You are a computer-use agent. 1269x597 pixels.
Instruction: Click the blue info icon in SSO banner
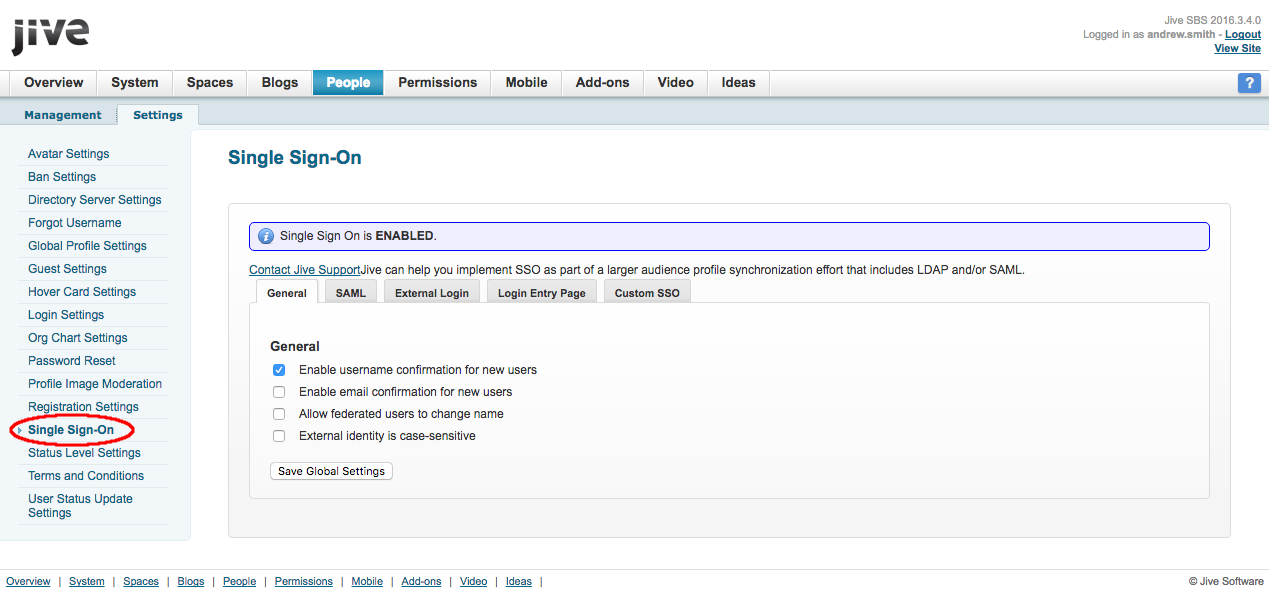point(266,236)
